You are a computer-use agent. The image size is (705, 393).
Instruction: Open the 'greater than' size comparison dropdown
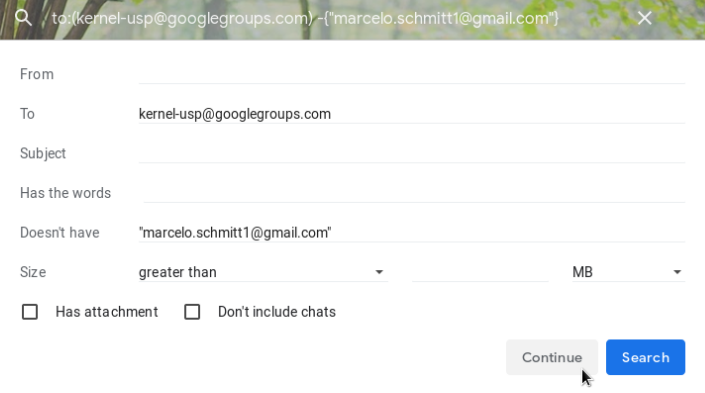click(x=263, y=272)
